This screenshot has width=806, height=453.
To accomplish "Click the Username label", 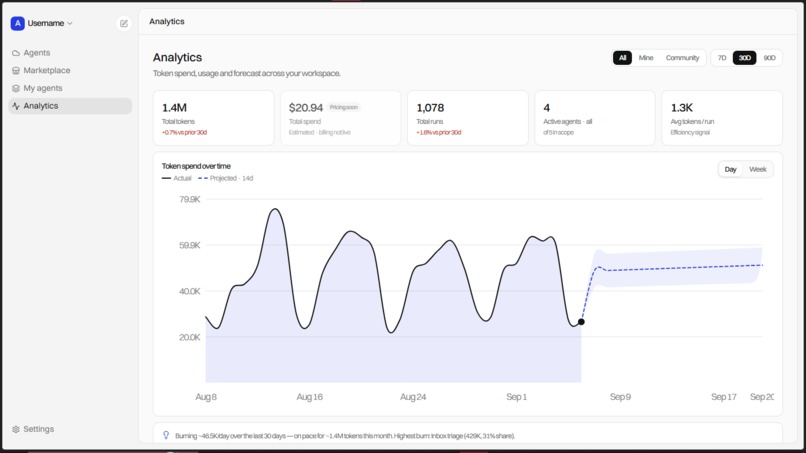I will (x=46, y=23).
